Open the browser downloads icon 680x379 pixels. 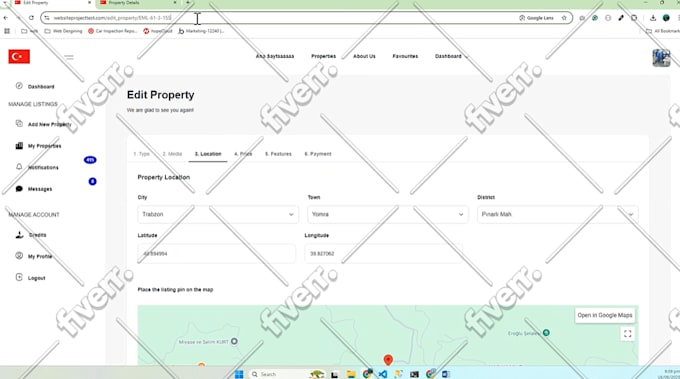pyautogui.click(x=653, y=18)
